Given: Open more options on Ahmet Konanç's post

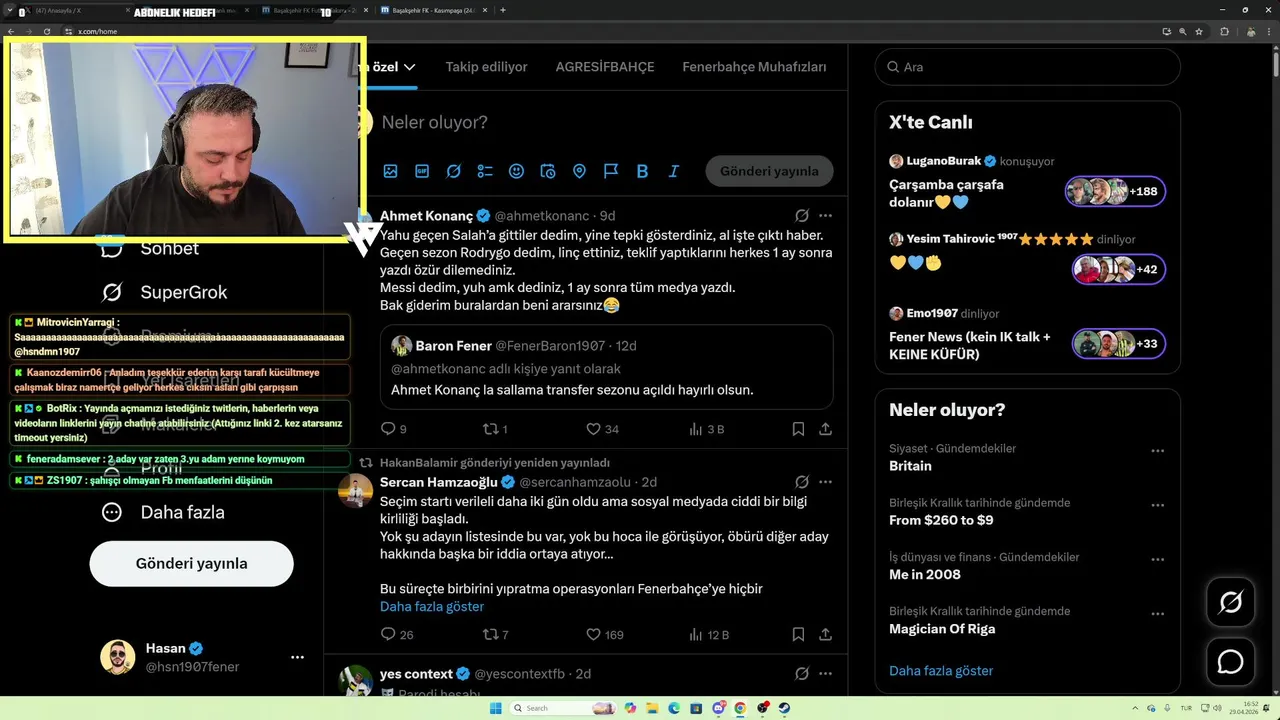Looking at the screenshot, I should click(825, 216).
